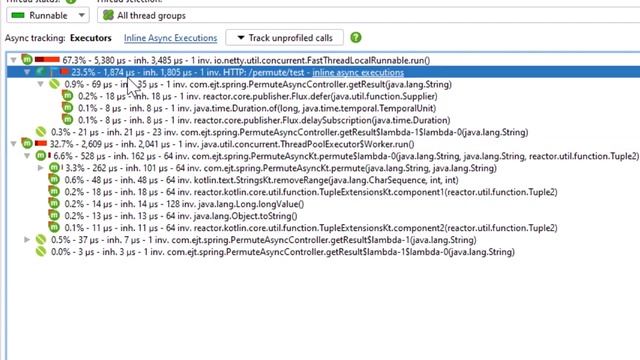
Task: Collapse the PermuteAsyncController.getResult(java.lang.String) node
Action: pyautogui.click(x=40, y=84)
